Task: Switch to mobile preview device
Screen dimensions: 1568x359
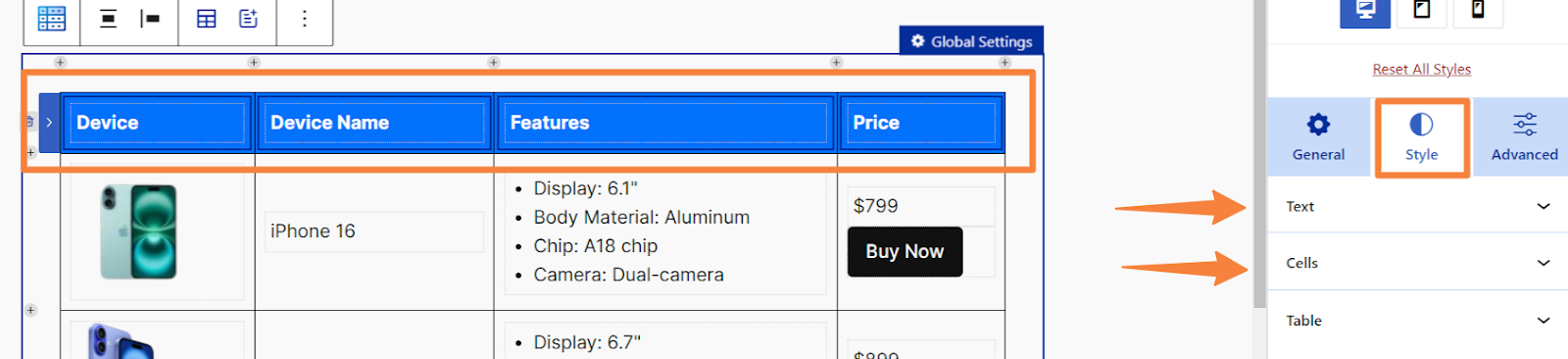Action: pos(1478,10)
